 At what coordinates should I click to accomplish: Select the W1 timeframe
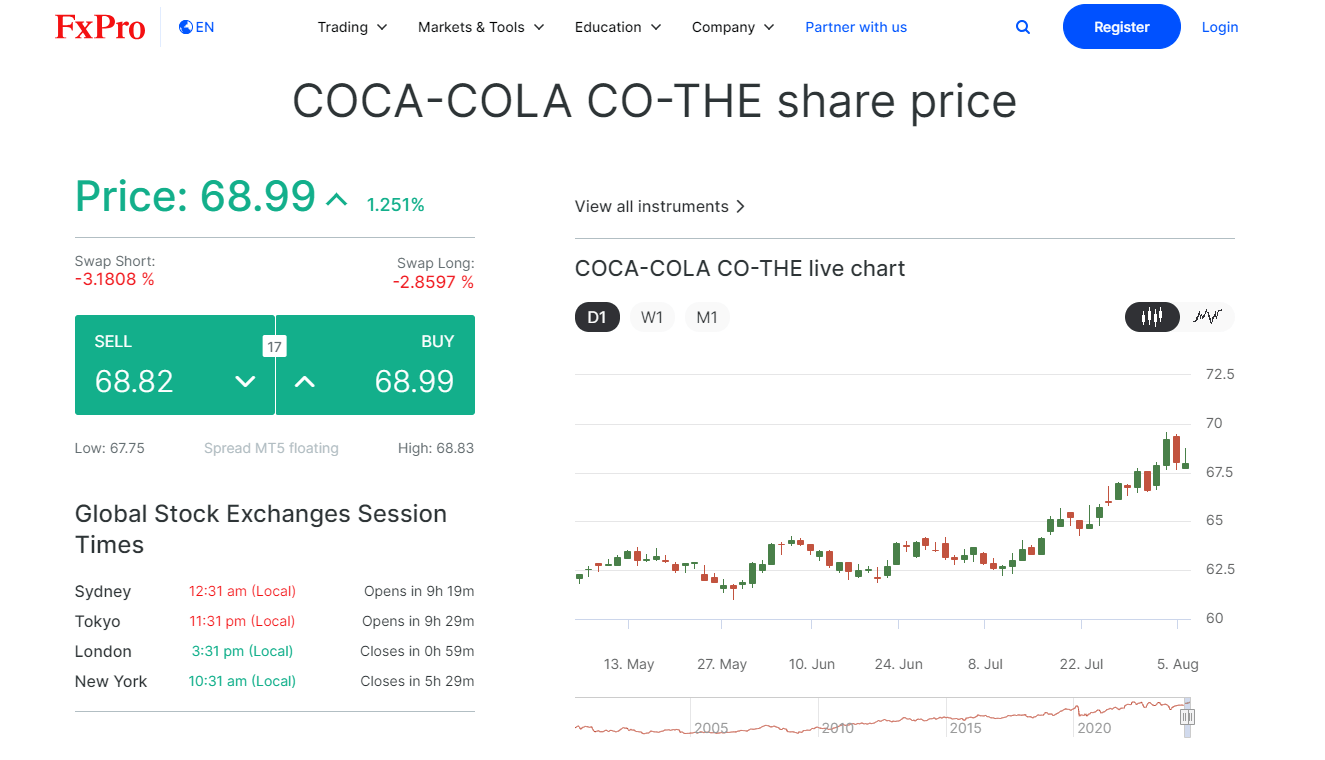pos(652,317)
